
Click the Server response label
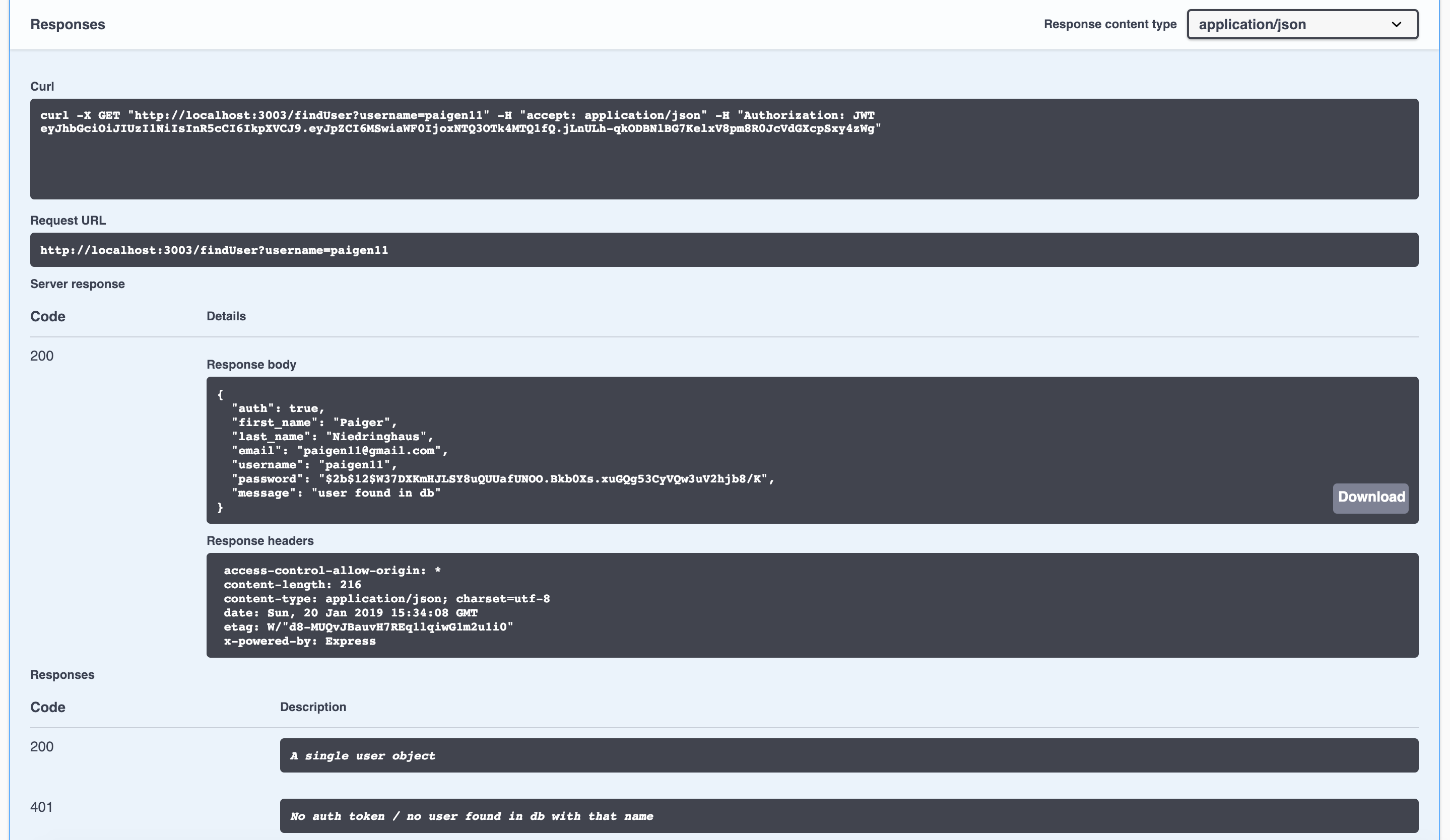coord(77,284)
